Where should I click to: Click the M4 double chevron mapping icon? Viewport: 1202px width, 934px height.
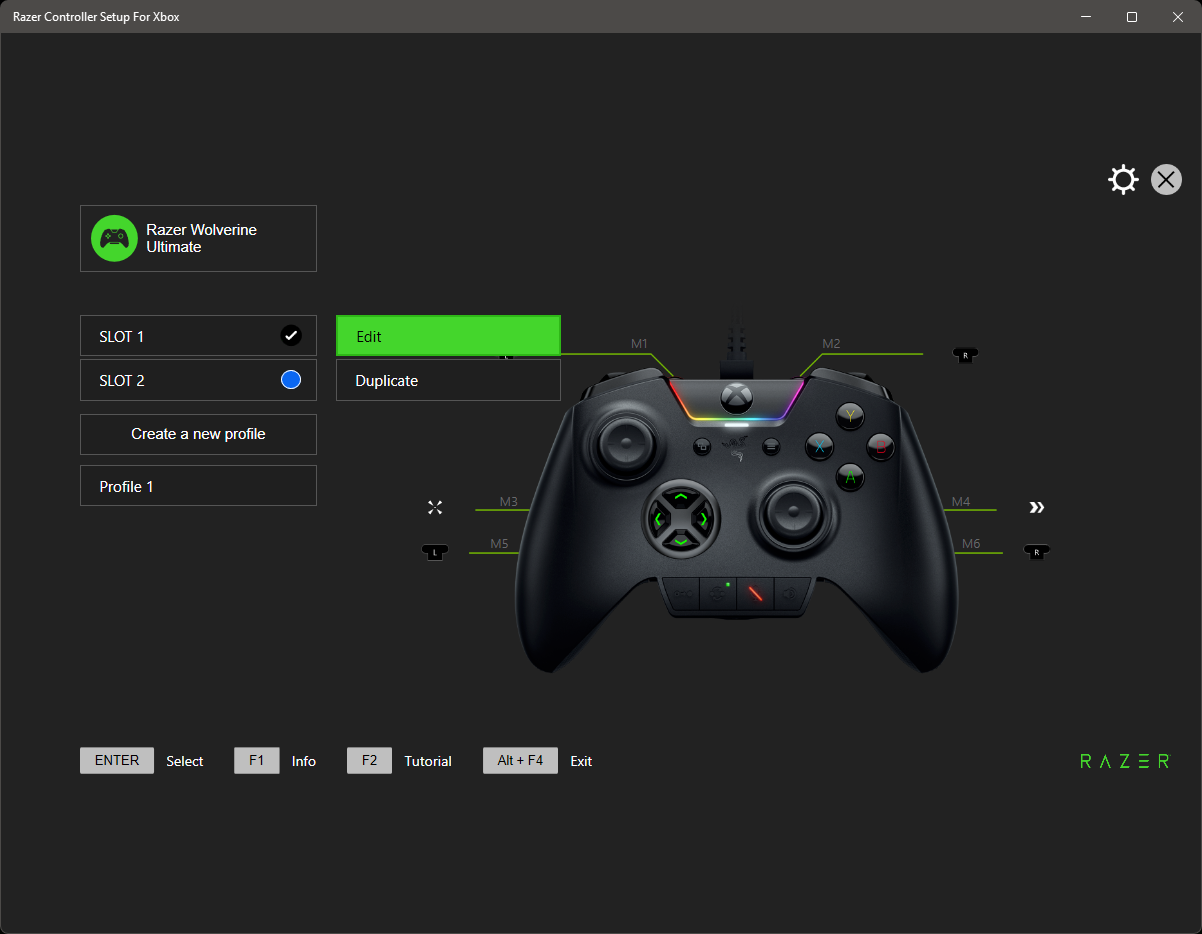[x=1037, y=508]
